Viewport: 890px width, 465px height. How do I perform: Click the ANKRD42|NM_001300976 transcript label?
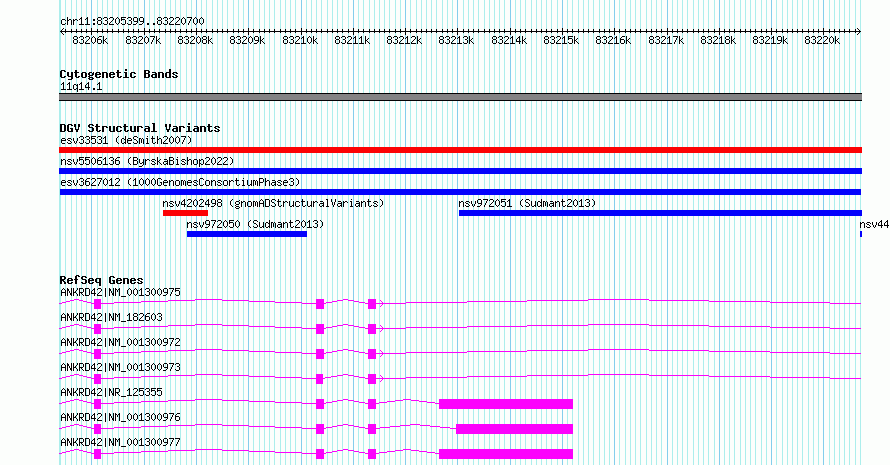tap(120, 417)
